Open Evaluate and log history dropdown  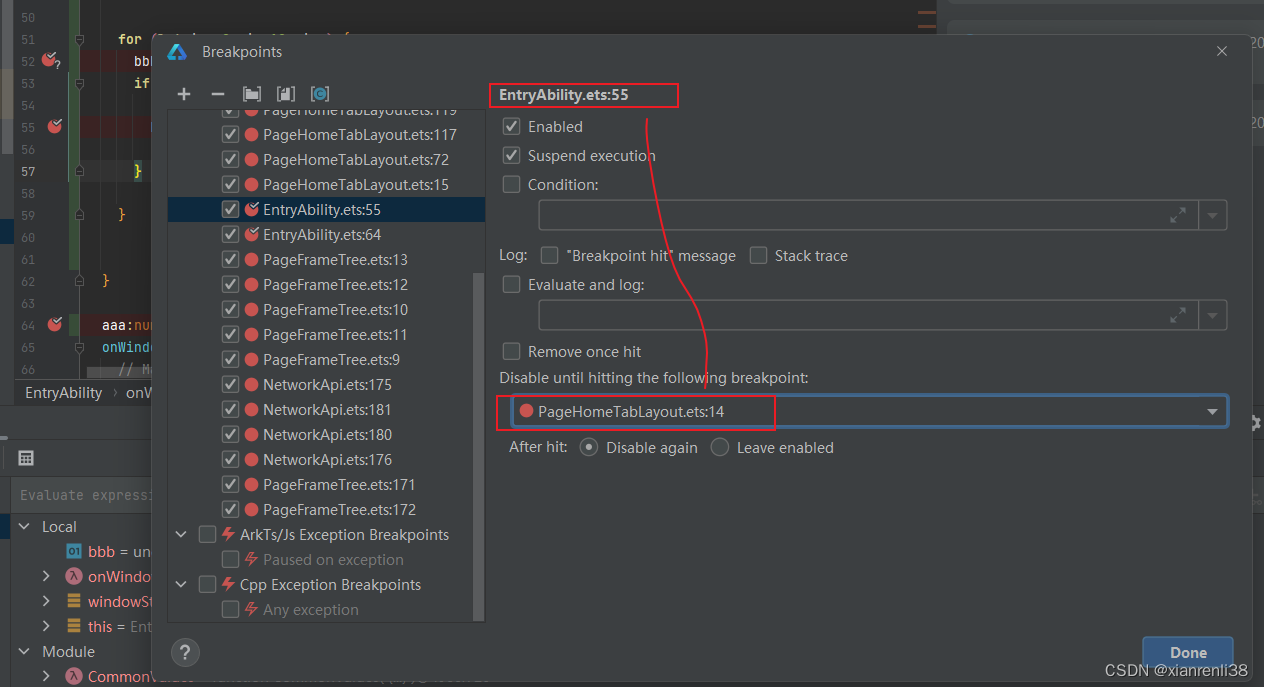(1213, 316)
